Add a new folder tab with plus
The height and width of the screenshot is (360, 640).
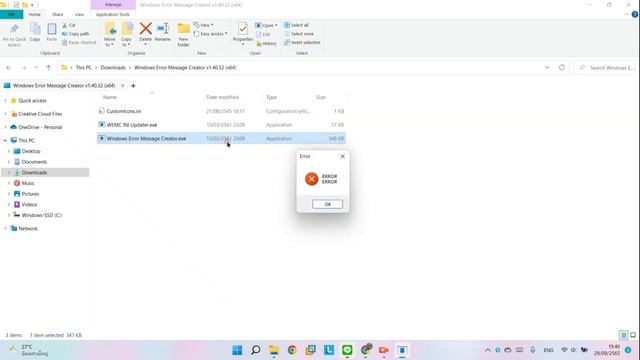click(x=133, y=86)
